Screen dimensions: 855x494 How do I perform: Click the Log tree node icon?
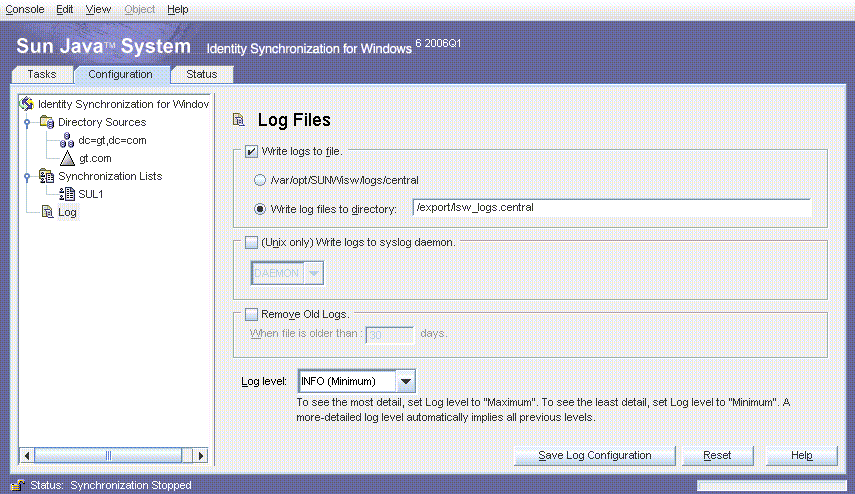[47, 212]
